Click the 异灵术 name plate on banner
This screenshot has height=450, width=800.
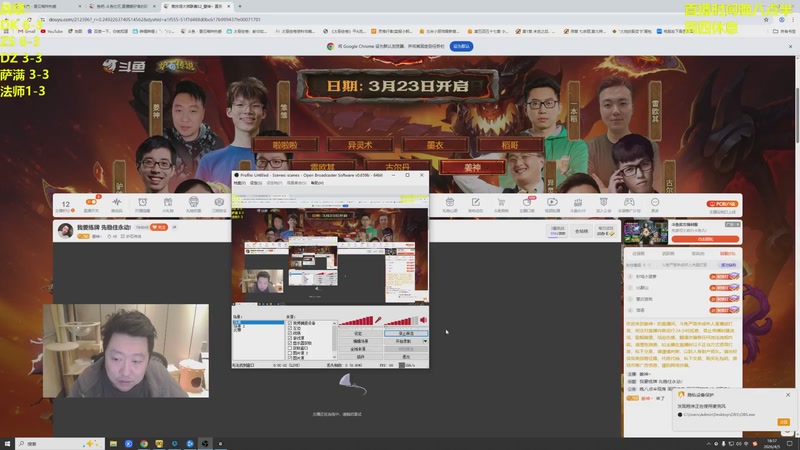(x=360, y=145)
